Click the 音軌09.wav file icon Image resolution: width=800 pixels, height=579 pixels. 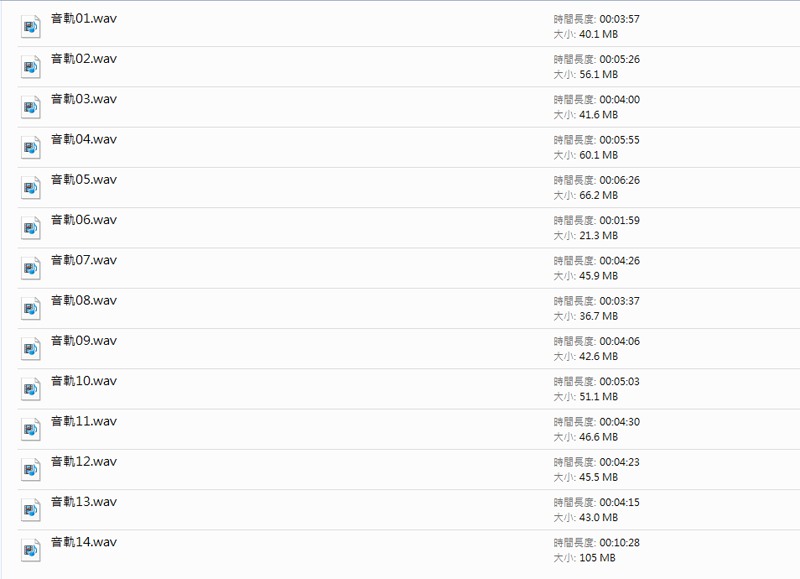(x=31, y=348)
